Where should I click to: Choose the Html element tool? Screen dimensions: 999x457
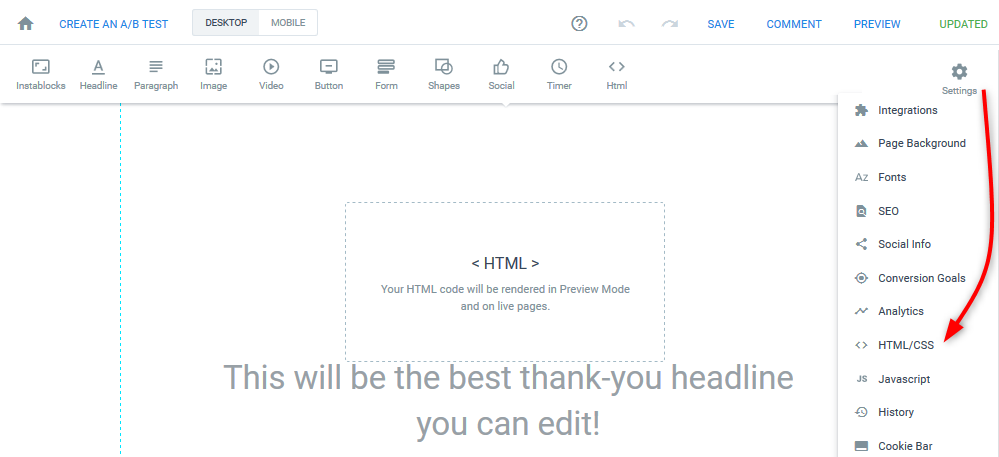(617, 75)
